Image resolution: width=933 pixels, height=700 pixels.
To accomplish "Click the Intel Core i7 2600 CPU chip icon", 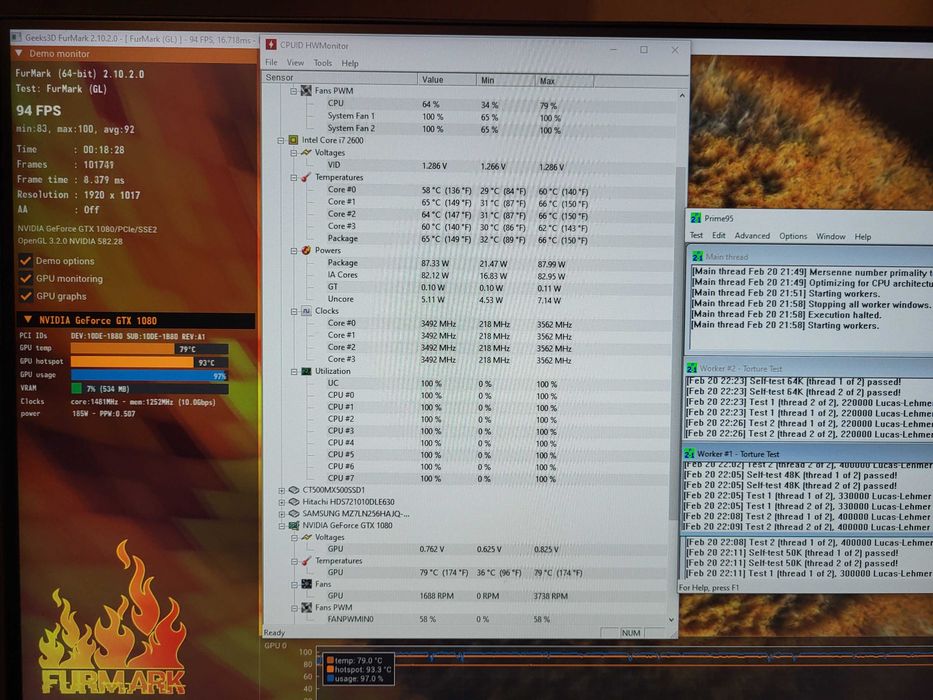I will [x=293, y=140].
